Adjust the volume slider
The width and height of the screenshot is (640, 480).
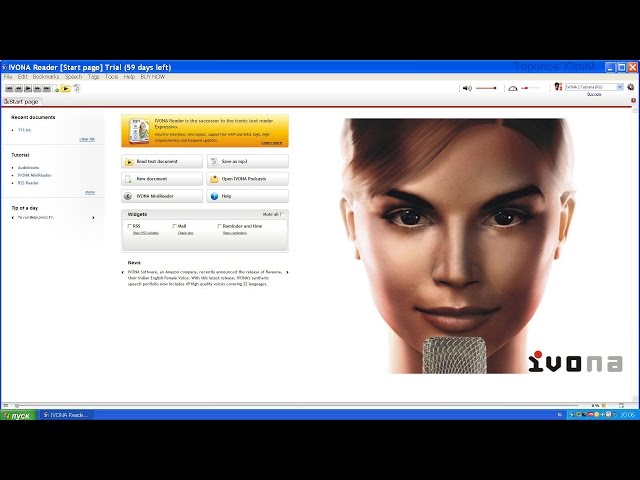point(486,88)
